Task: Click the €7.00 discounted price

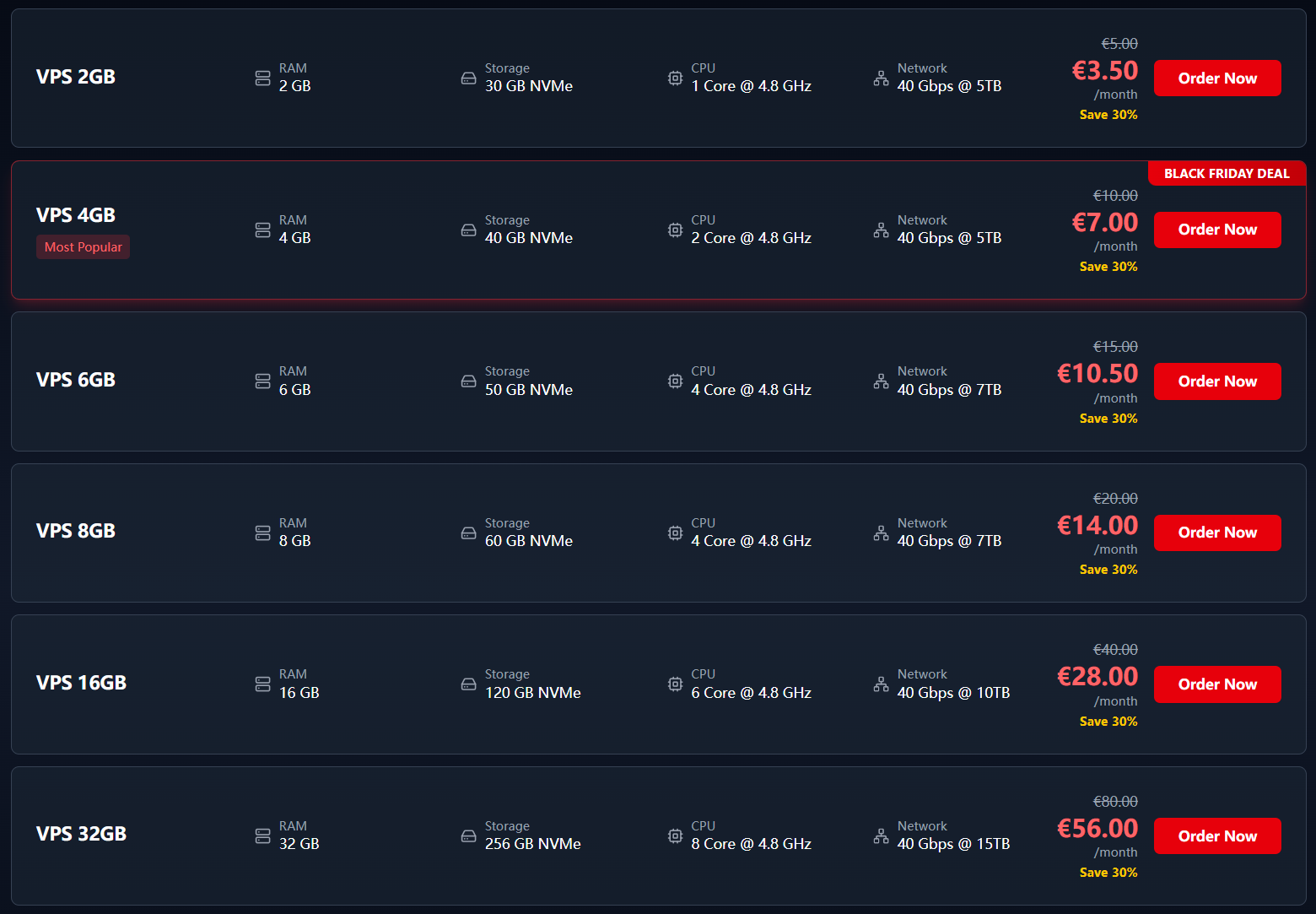Action: [x=1104, y=222]
